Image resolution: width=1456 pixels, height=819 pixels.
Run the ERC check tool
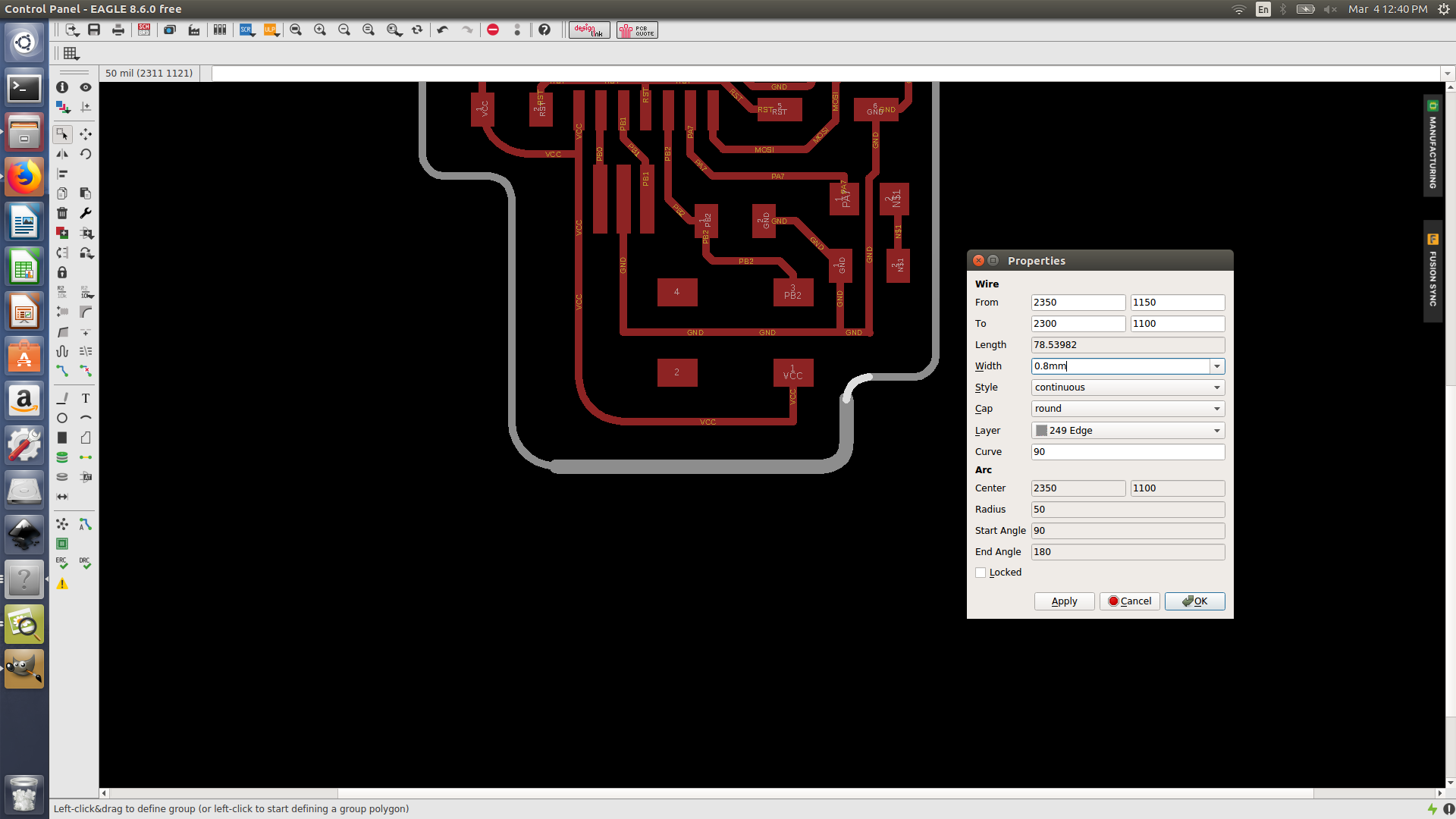(62, 563)
